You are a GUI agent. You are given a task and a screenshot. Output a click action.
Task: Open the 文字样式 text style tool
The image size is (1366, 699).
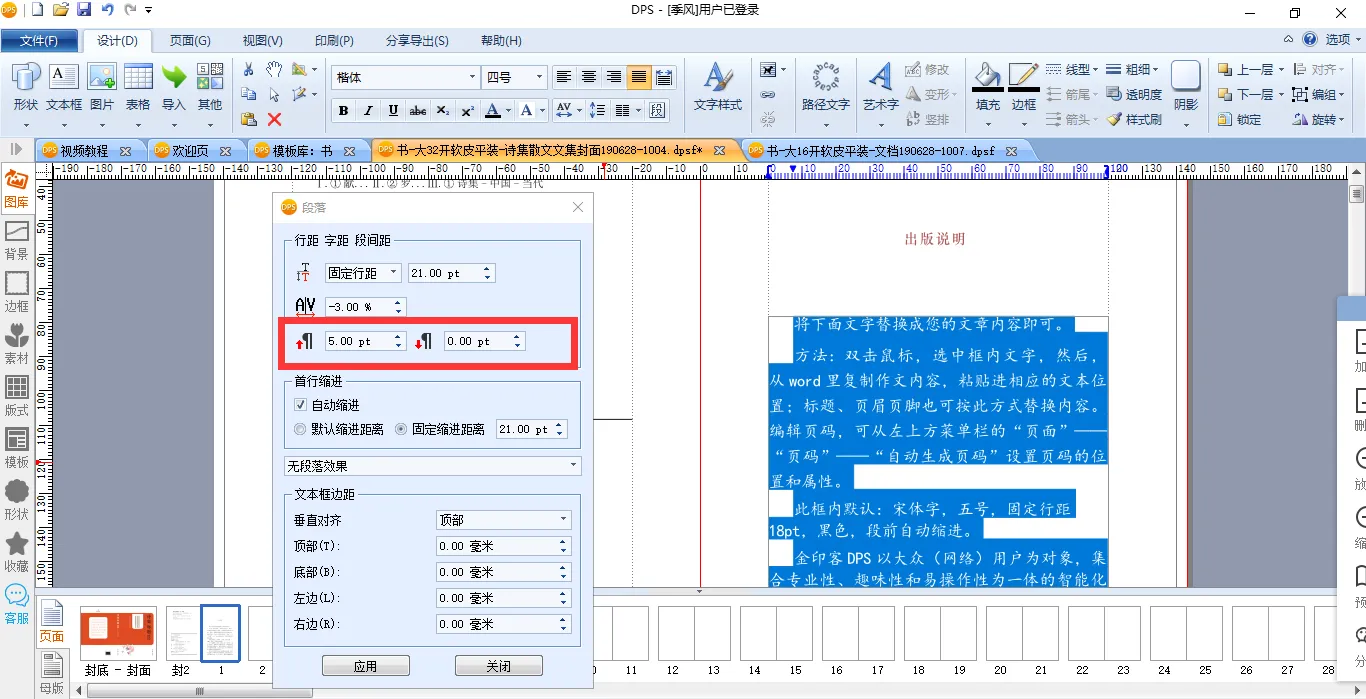click(718, 88)
